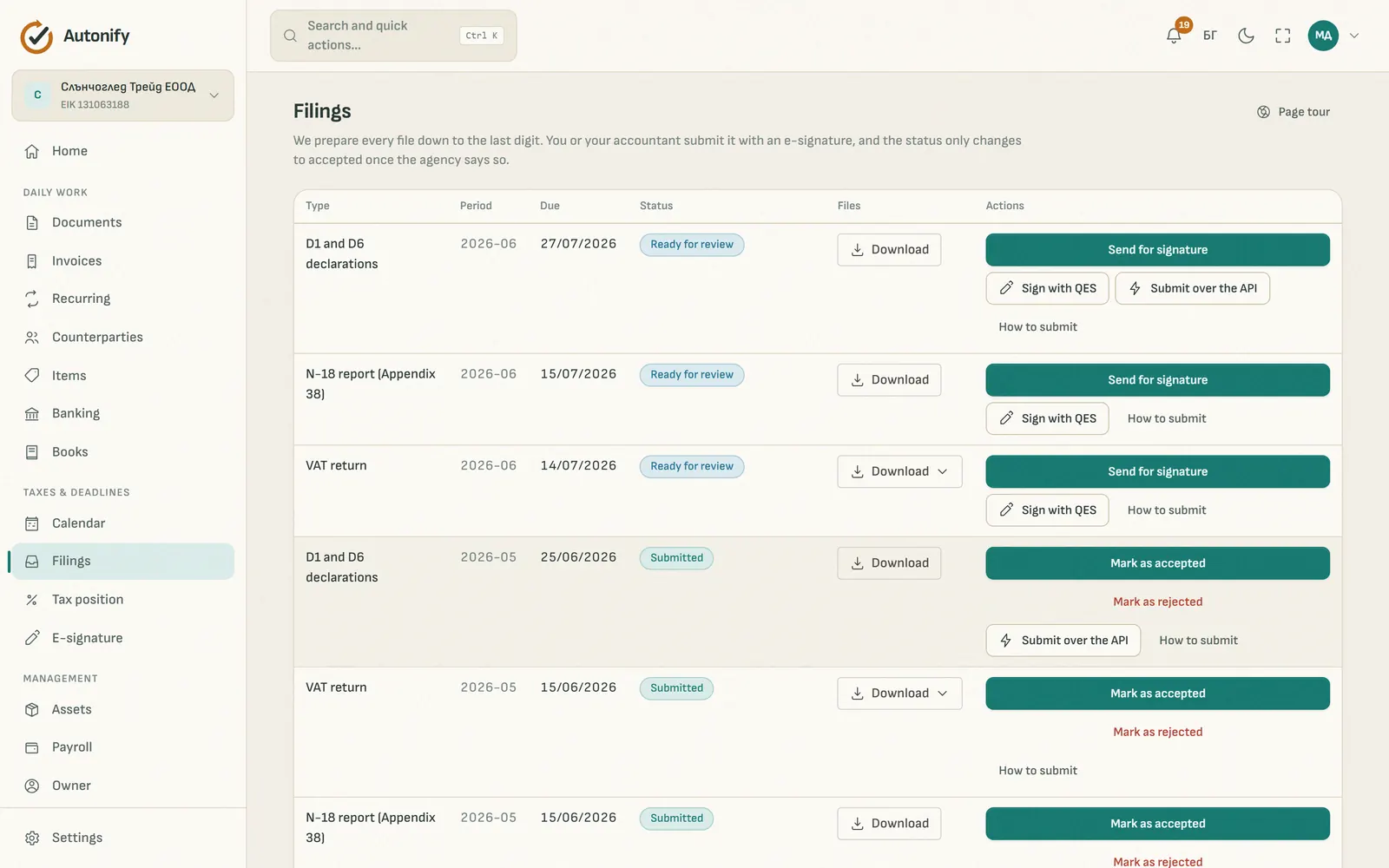The image size is (1389, 868).
Task: Mark the 2026-05 VAT return as accepted
Action: coord(1157,694)
